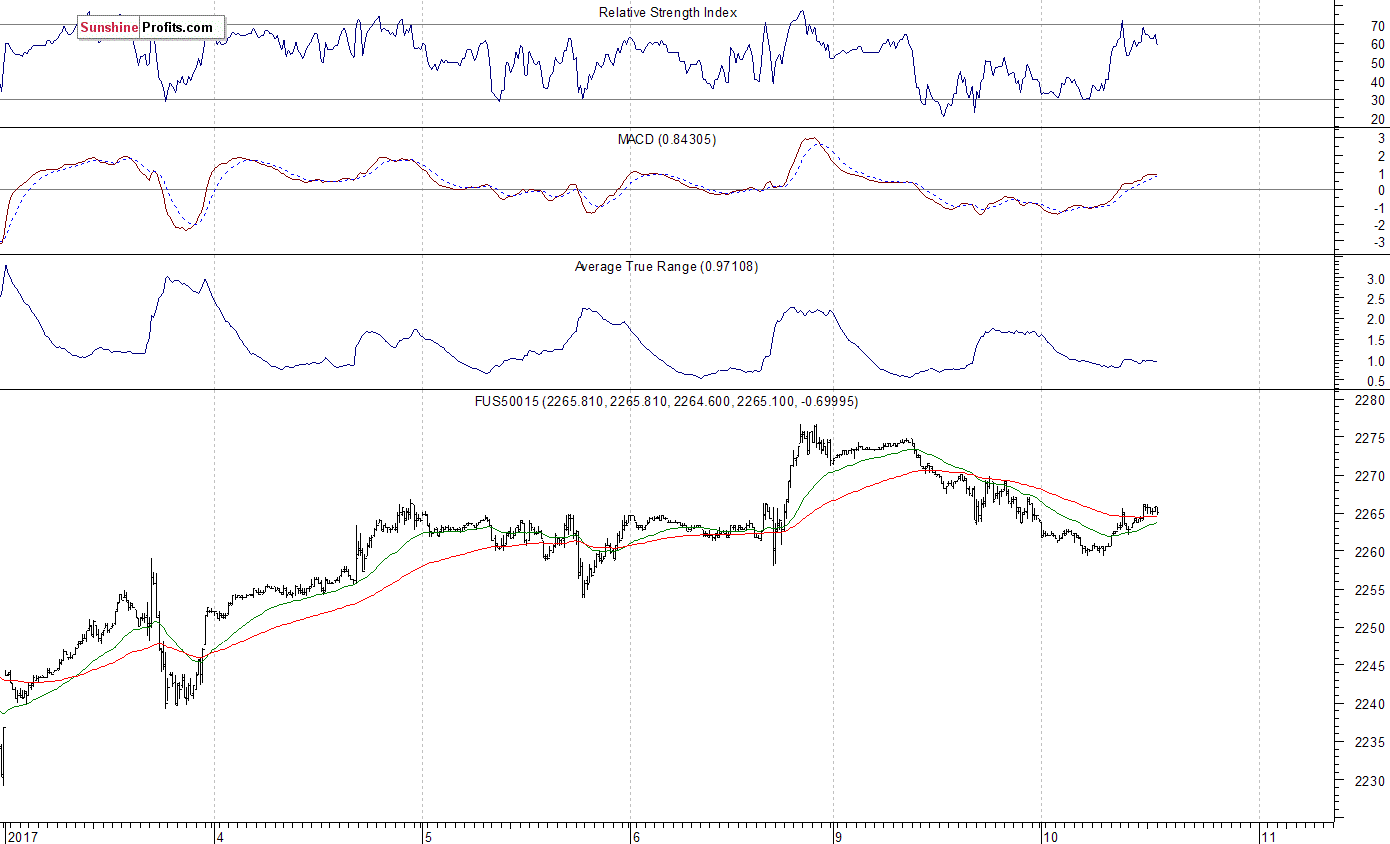Select the Average True Range (0.97108) title
Image resolution: width=1390 pixels, height=844 pixels.
click(x=666, y=267)
